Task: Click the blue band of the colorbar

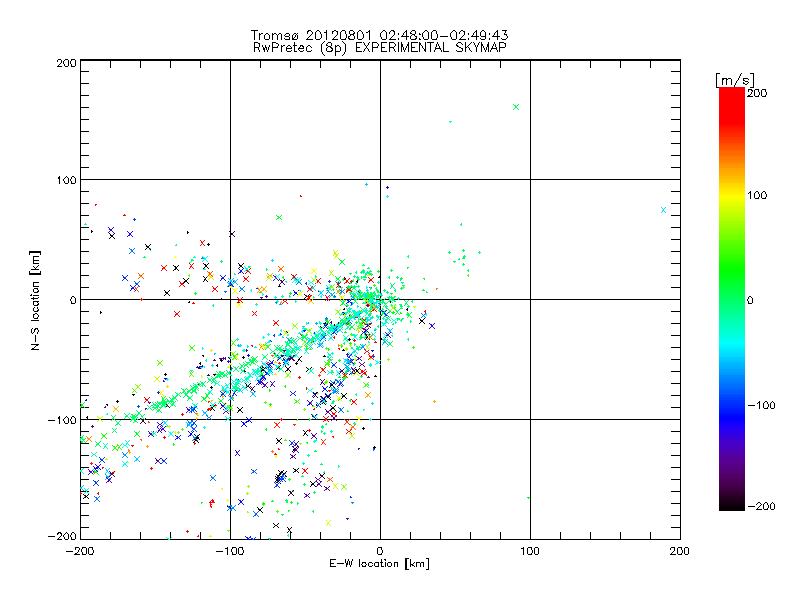Action: click(732, 416)
